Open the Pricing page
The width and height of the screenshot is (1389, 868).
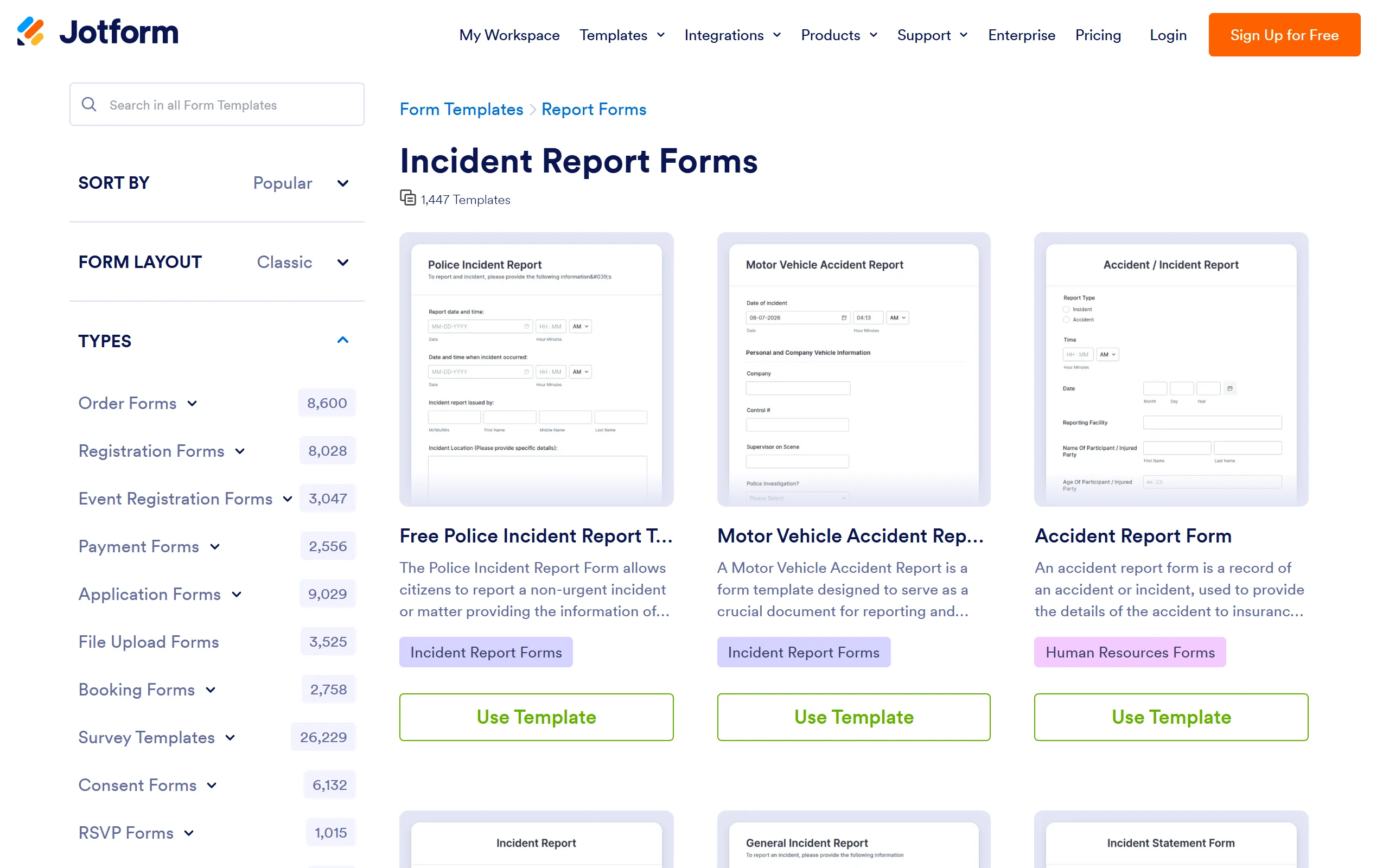point(1098,35)
